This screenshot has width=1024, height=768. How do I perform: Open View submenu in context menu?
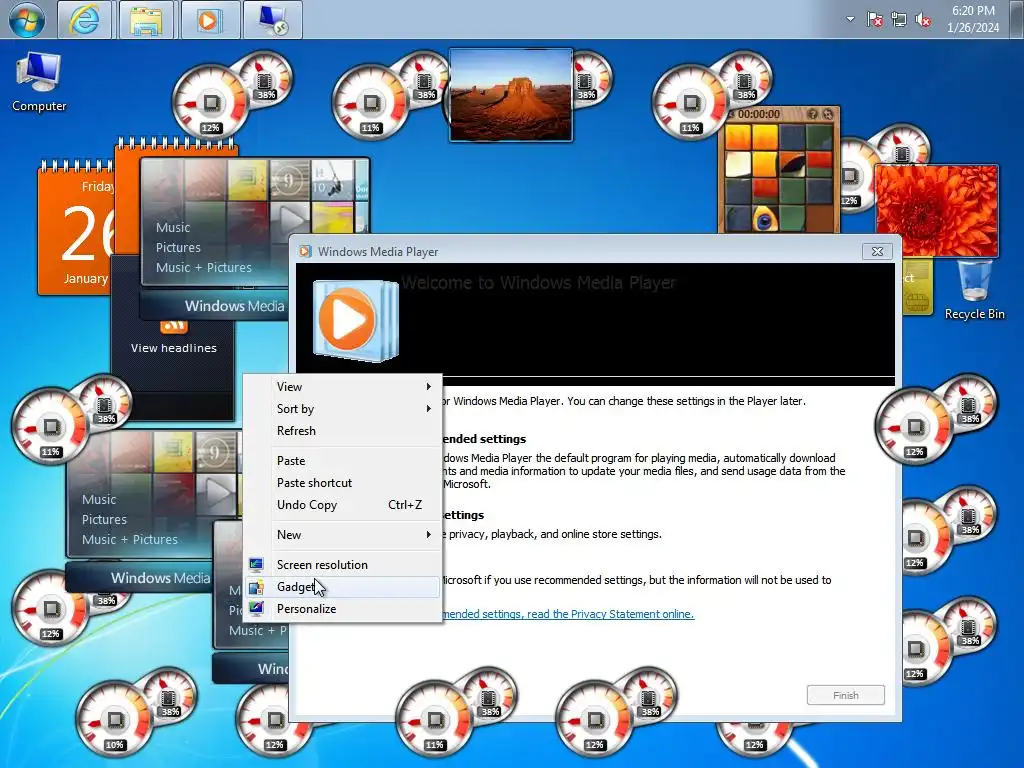pos(342,387)
